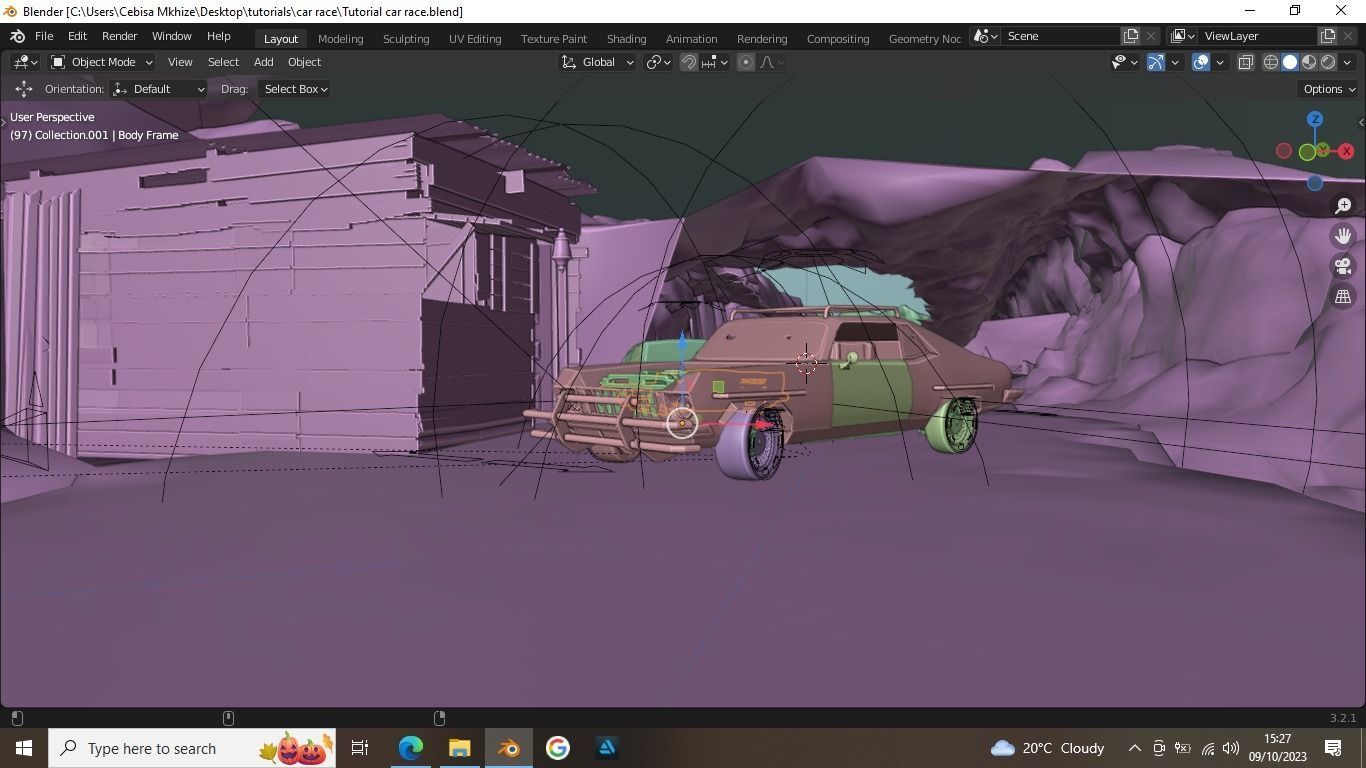Open the editor type dropdown
Screen dimensions: 1366x768
[x=24, y=62]
